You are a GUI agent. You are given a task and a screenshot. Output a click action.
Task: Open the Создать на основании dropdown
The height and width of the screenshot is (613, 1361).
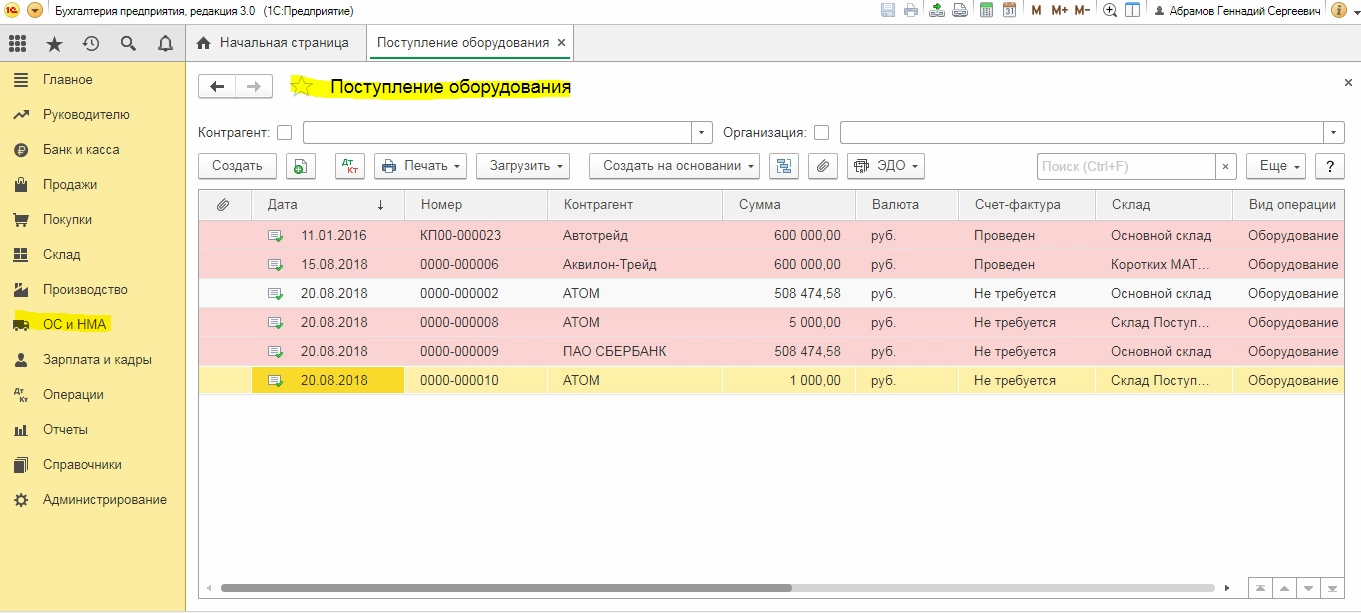(674, 166)
